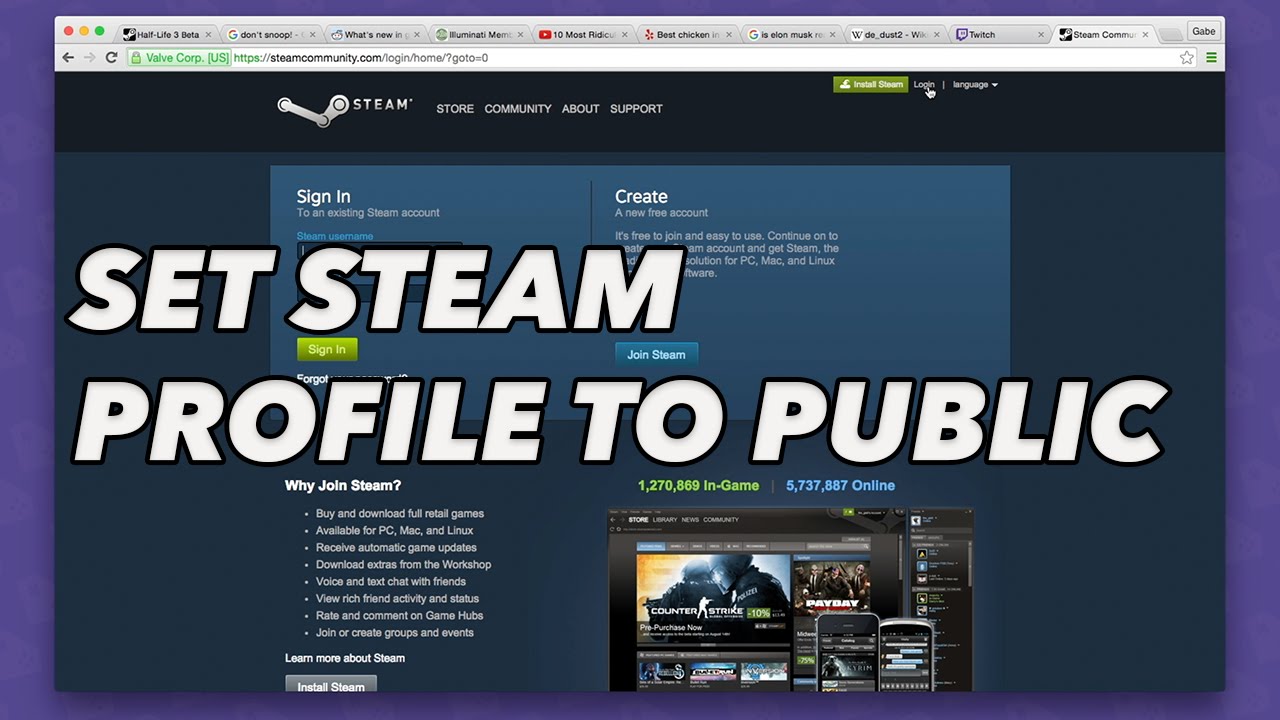
Task: Click the Create panel heading
Action: (x=641, y=197)
